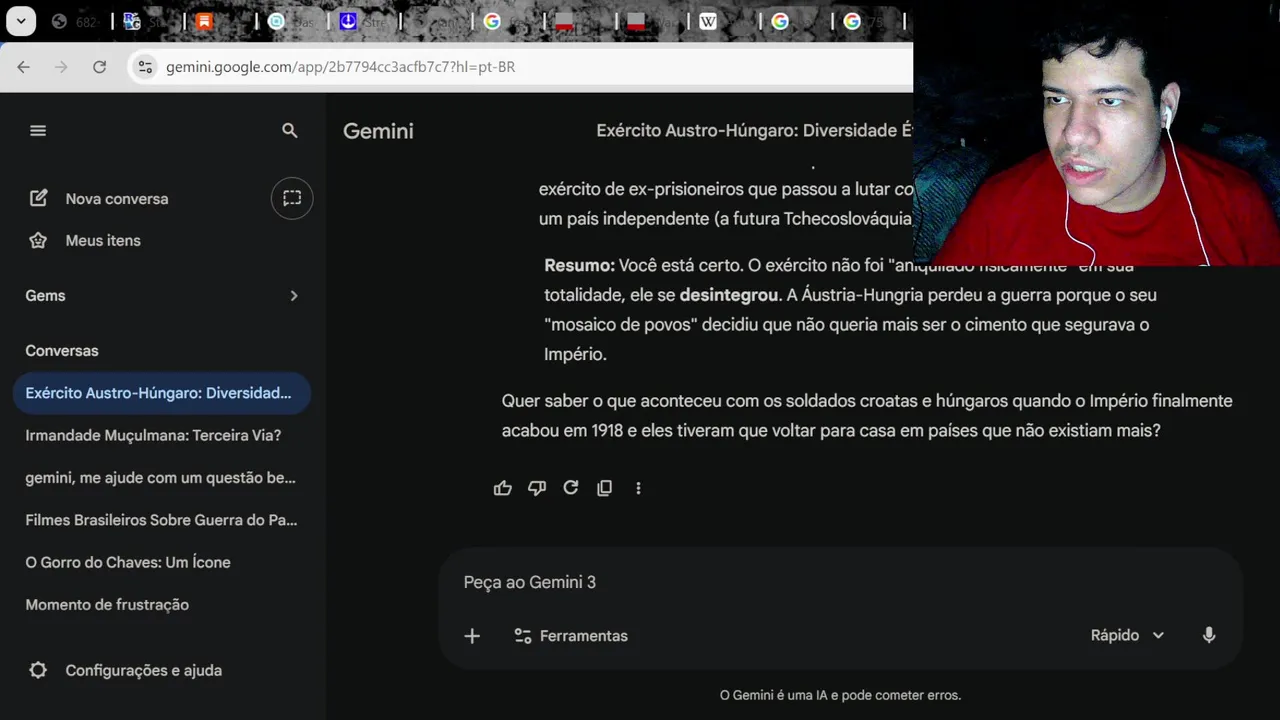Open the Rápido model dropdown
Viewport: 1280px width, 720px height.
coord(1127,635)
